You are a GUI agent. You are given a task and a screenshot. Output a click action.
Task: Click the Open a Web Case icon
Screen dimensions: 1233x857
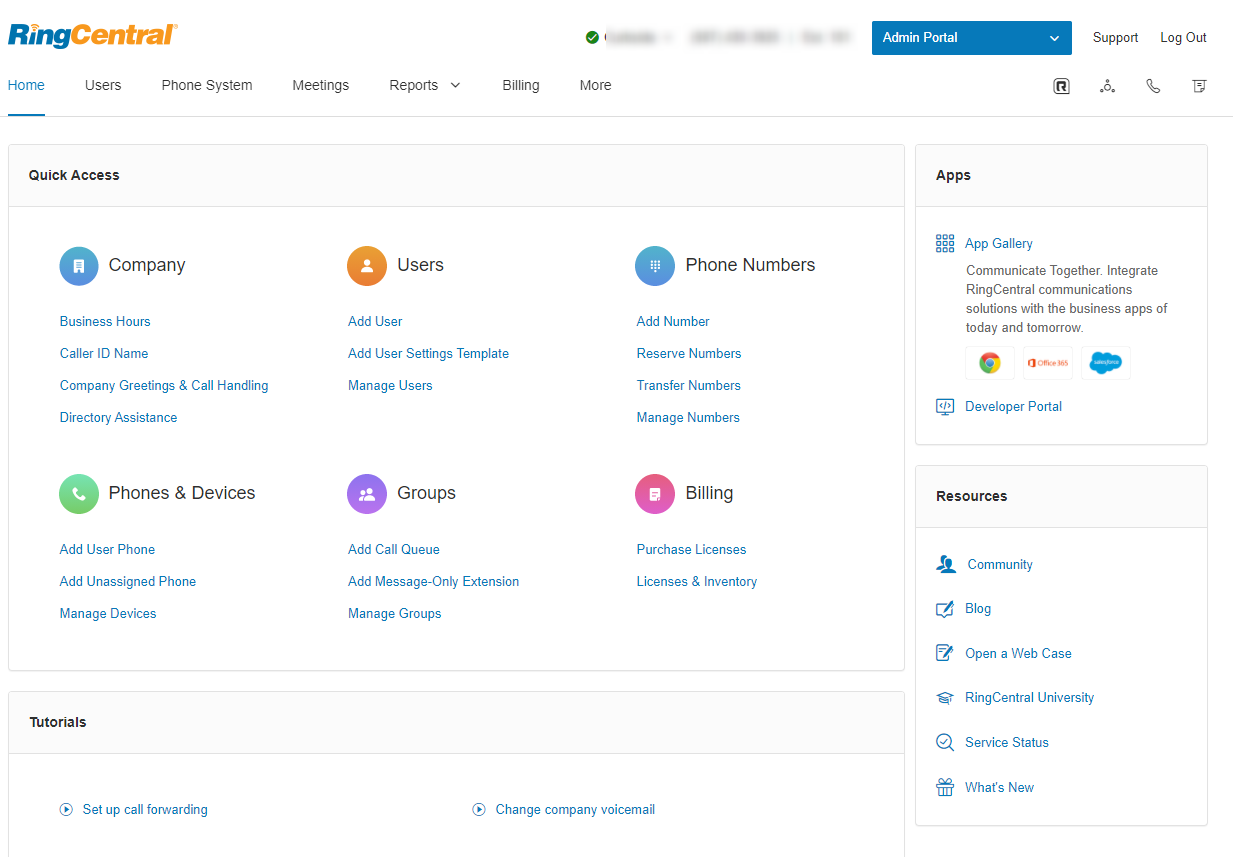(945, 653)
